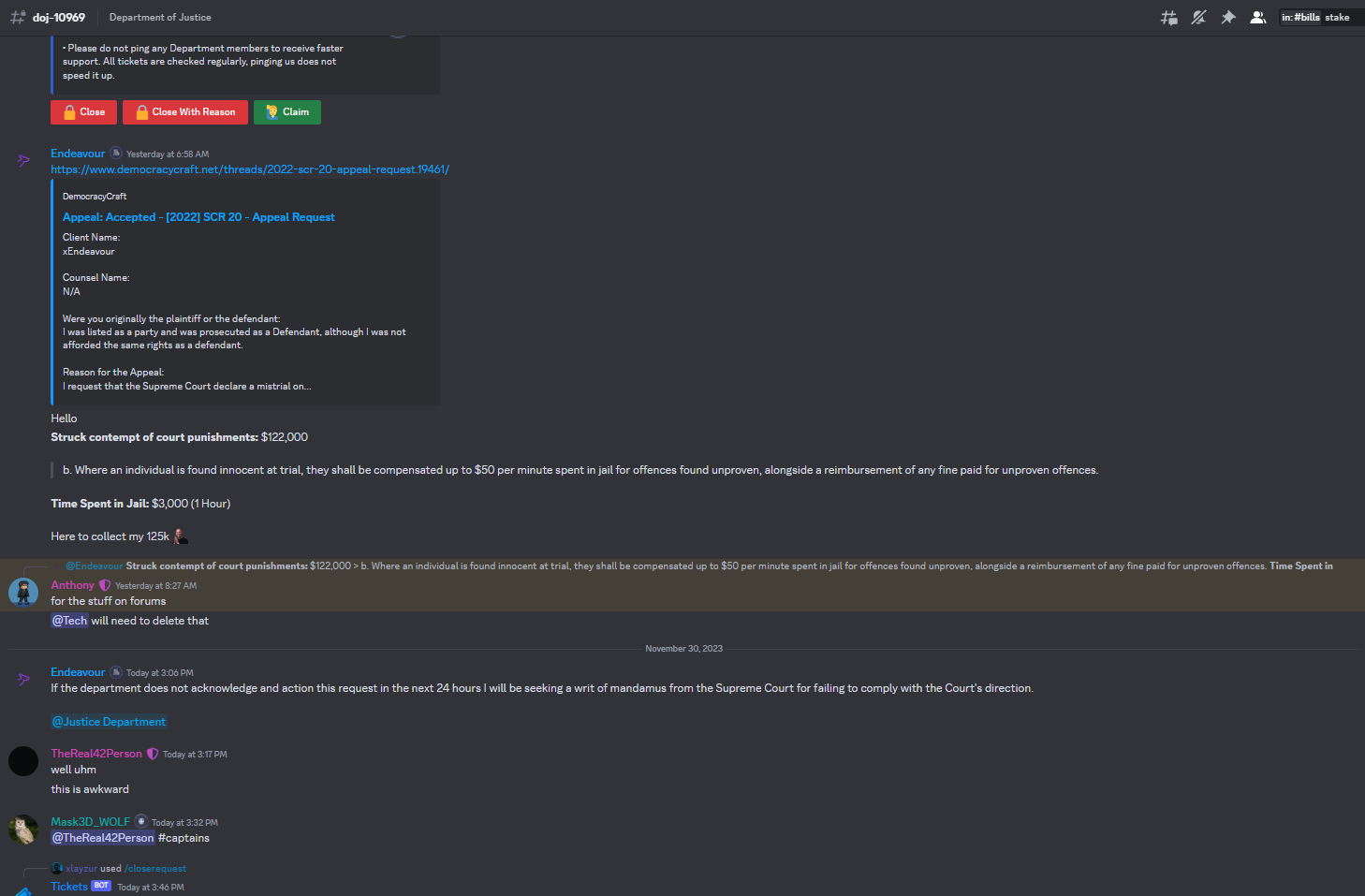Click the Close With Reason button
The image size is (1365, 896).
pos(185,112)
